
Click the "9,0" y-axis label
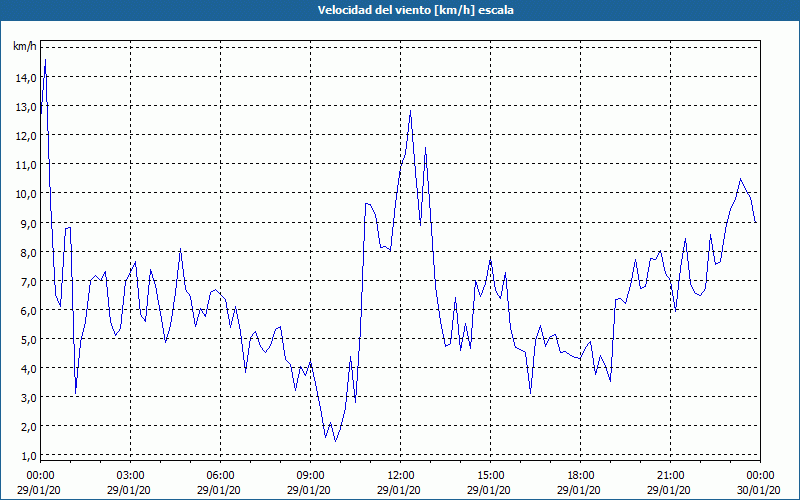tap(28, 223)
